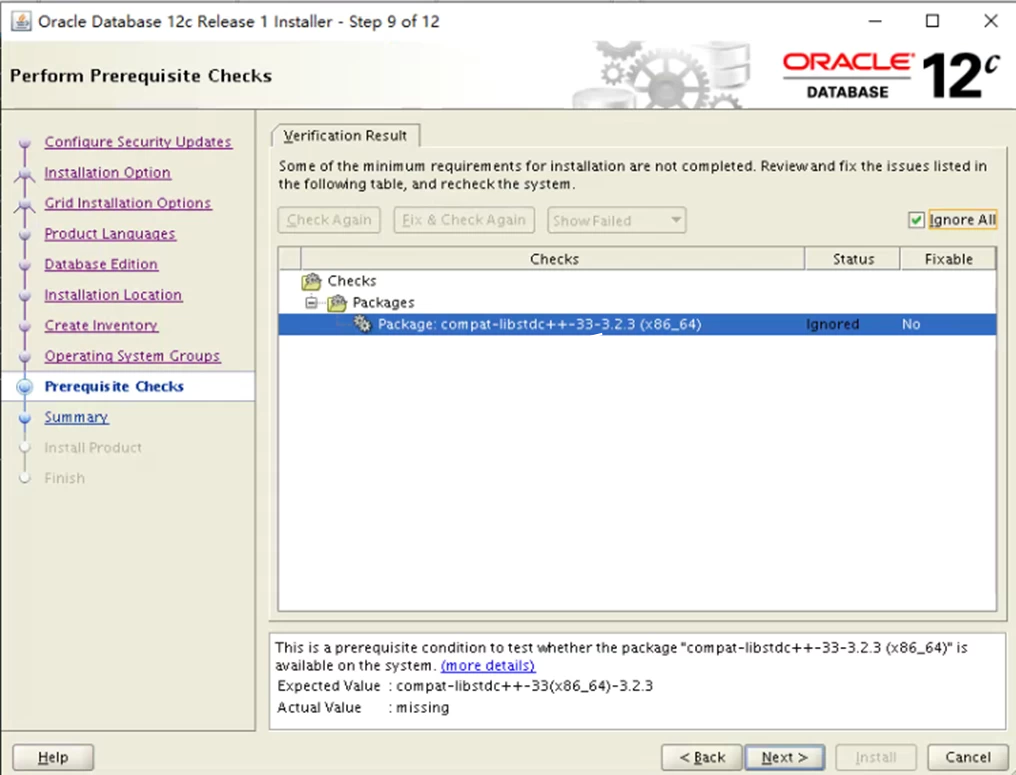Click the gear icon beside compat-libstdc++ package

(362, 324)
